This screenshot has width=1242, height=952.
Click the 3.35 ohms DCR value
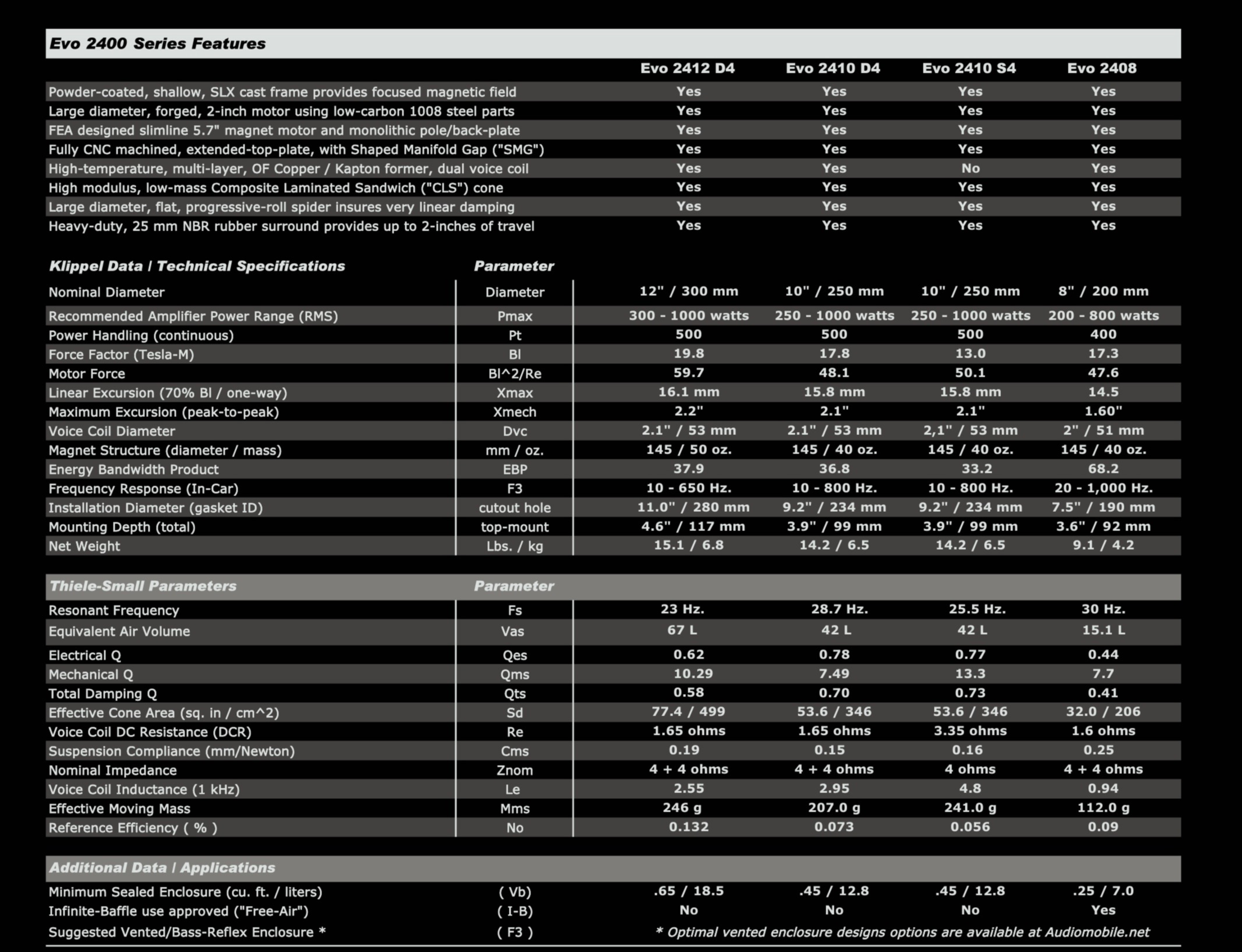coord(970,731)
